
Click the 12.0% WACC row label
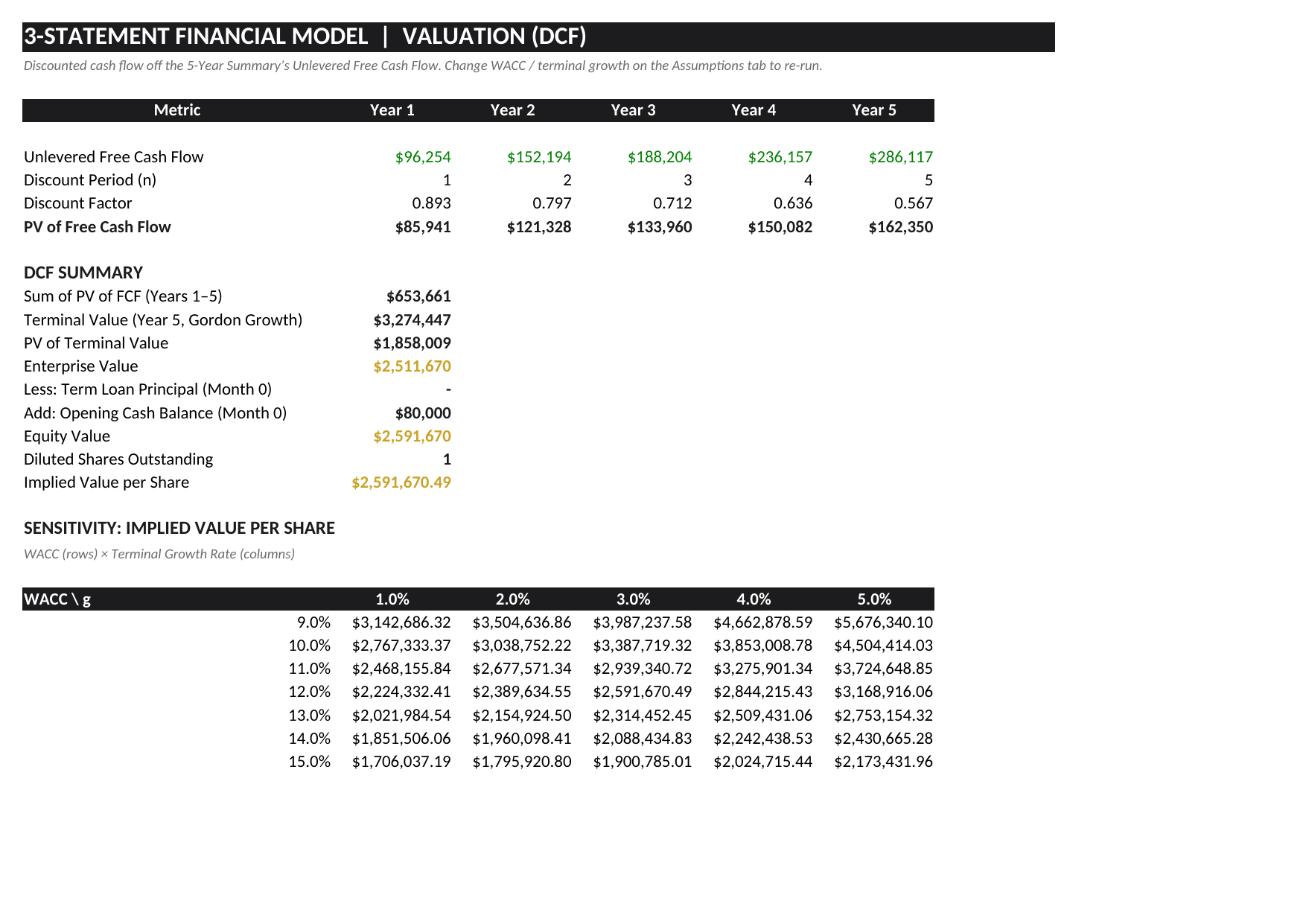(x=310, y=692)
